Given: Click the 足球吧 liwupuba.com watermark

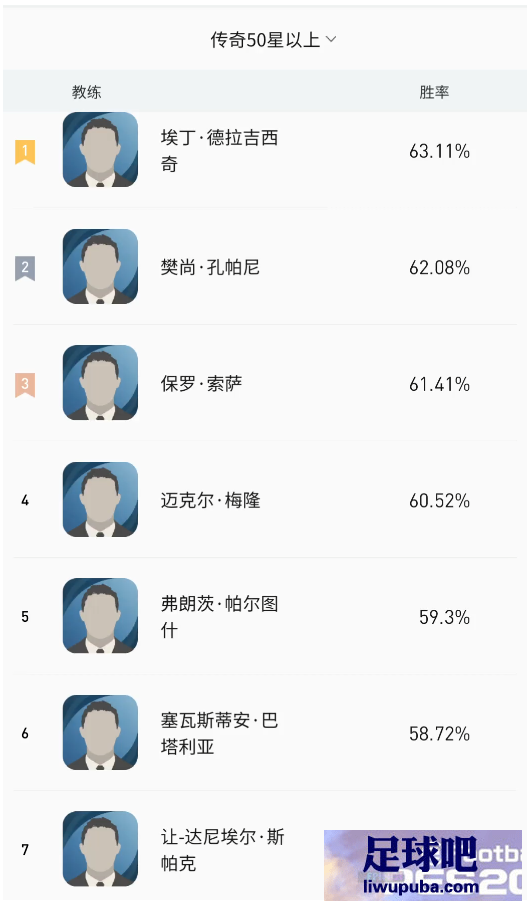Looking at the screenshot, I should click(x=424, y=865).
